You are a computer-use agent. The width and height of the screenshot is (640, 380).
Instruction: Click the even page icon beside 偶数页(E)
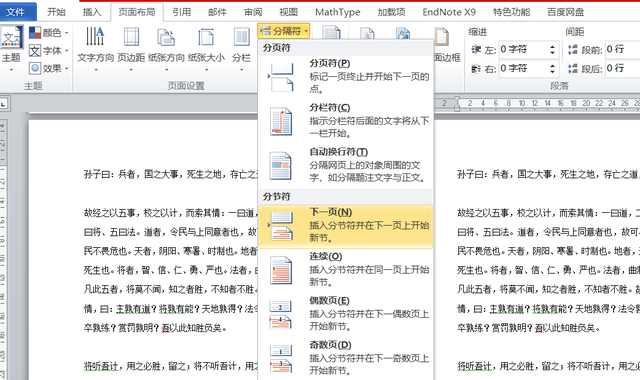281,315
